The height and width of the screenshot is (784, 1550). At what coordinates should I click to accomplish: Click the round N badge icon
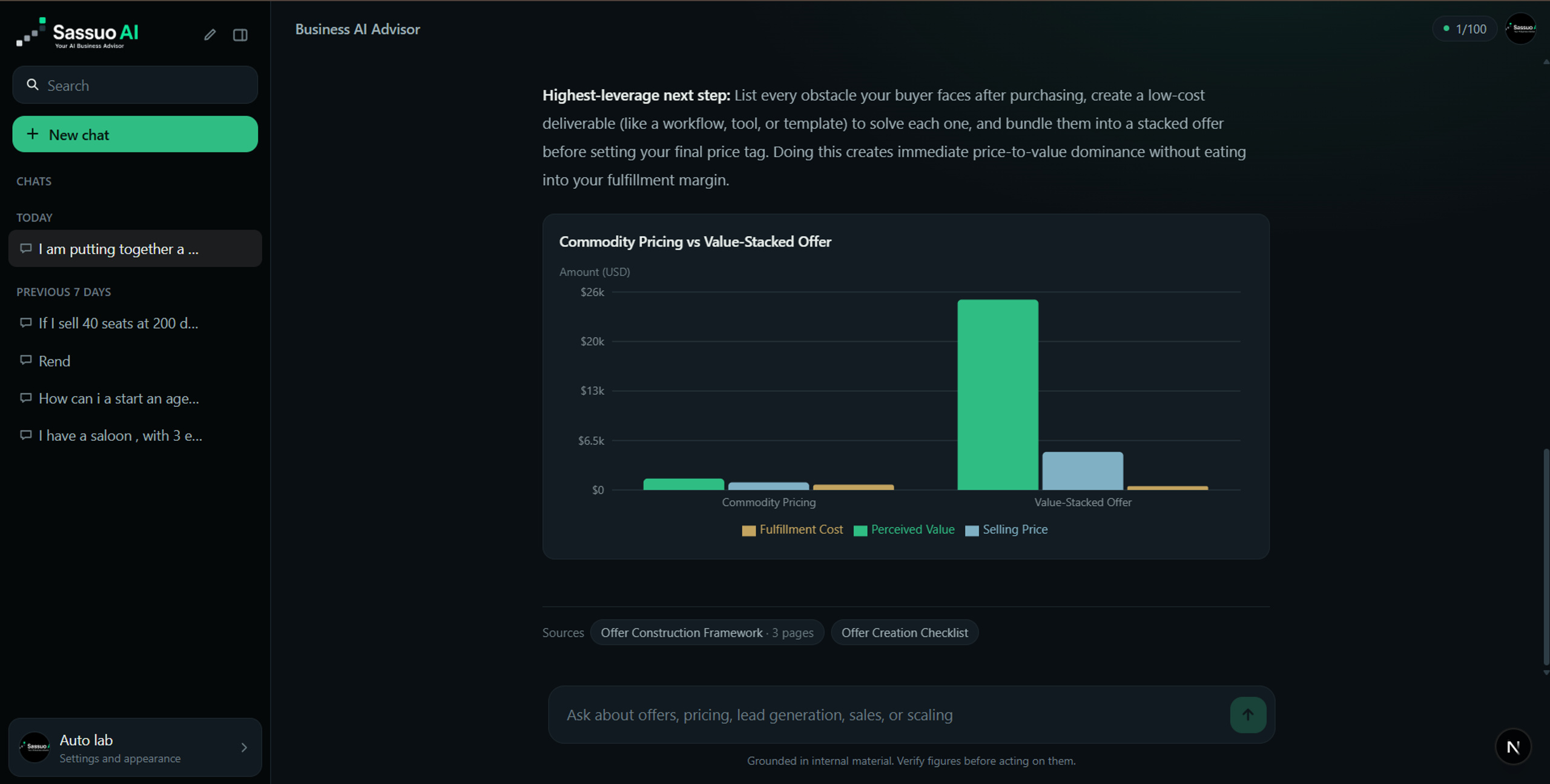click(1512, 747)
